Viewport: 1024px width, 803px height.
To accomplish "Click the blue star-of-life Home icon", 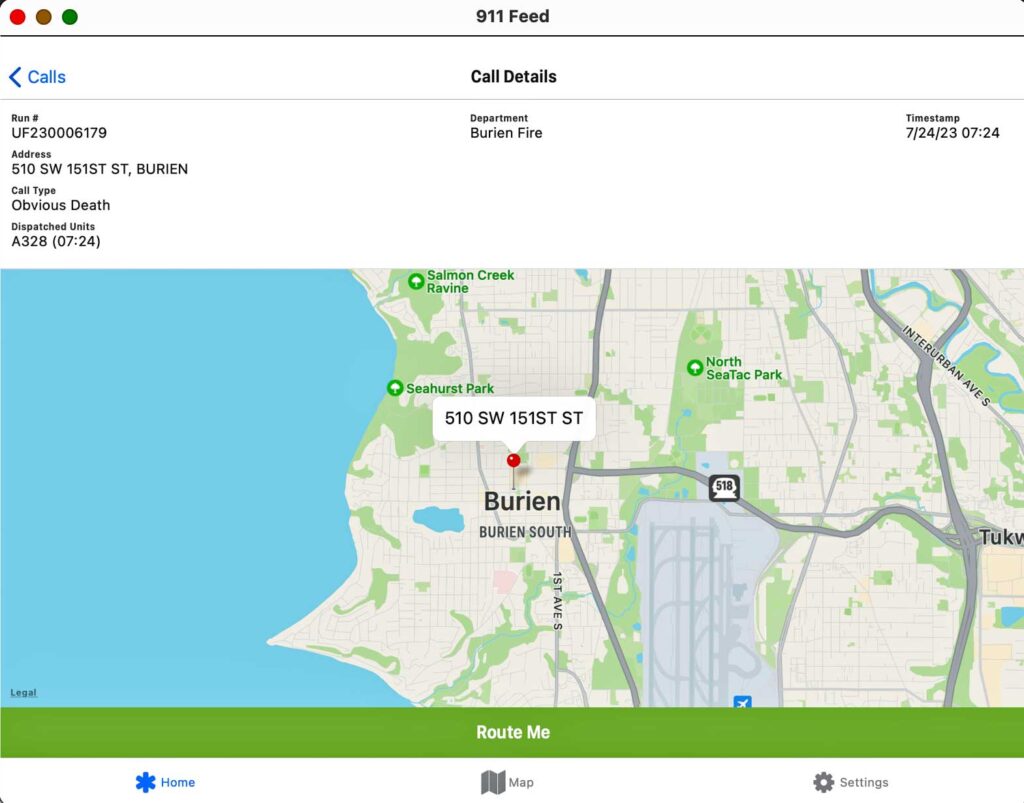I will pyautogui.click(x=146, y=782).
